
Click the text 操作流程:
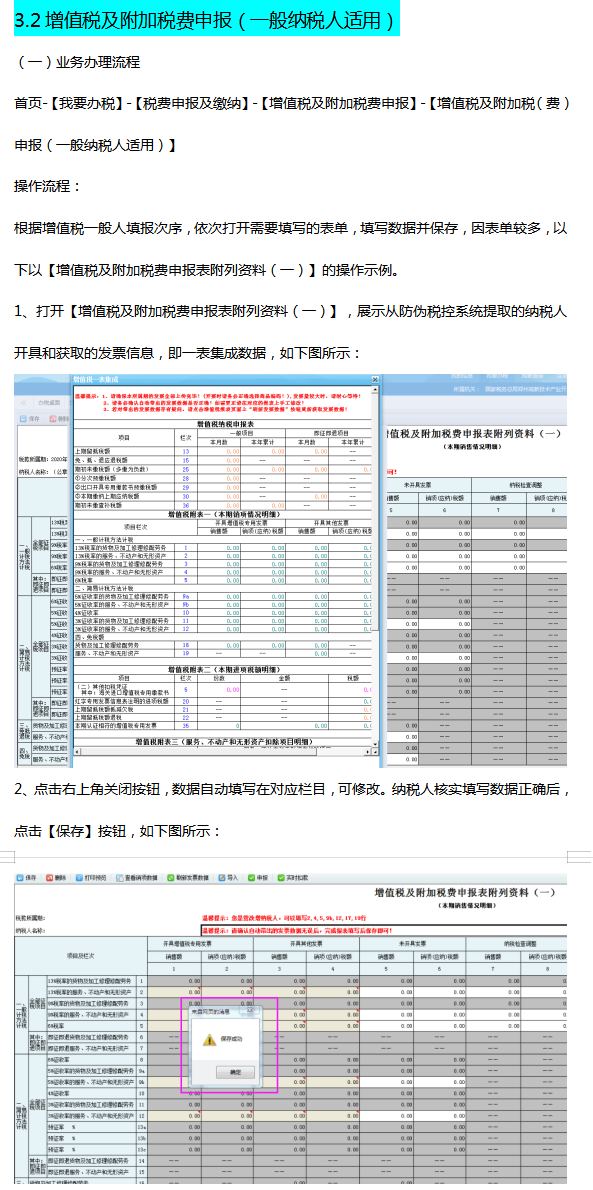pyautogui.click(x=47, y=186)
